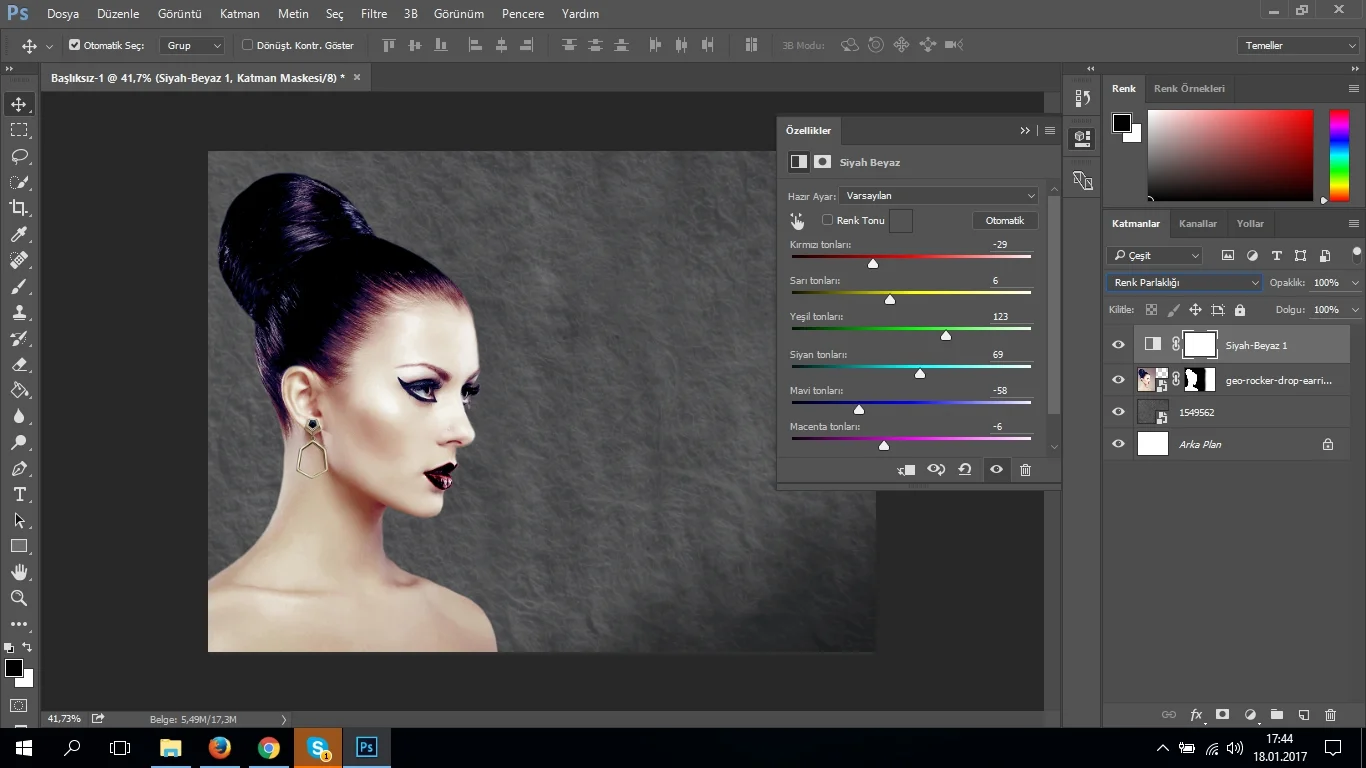Select the Blur tool
This screenshot has height=768, width=1366.
click(19, 416)
